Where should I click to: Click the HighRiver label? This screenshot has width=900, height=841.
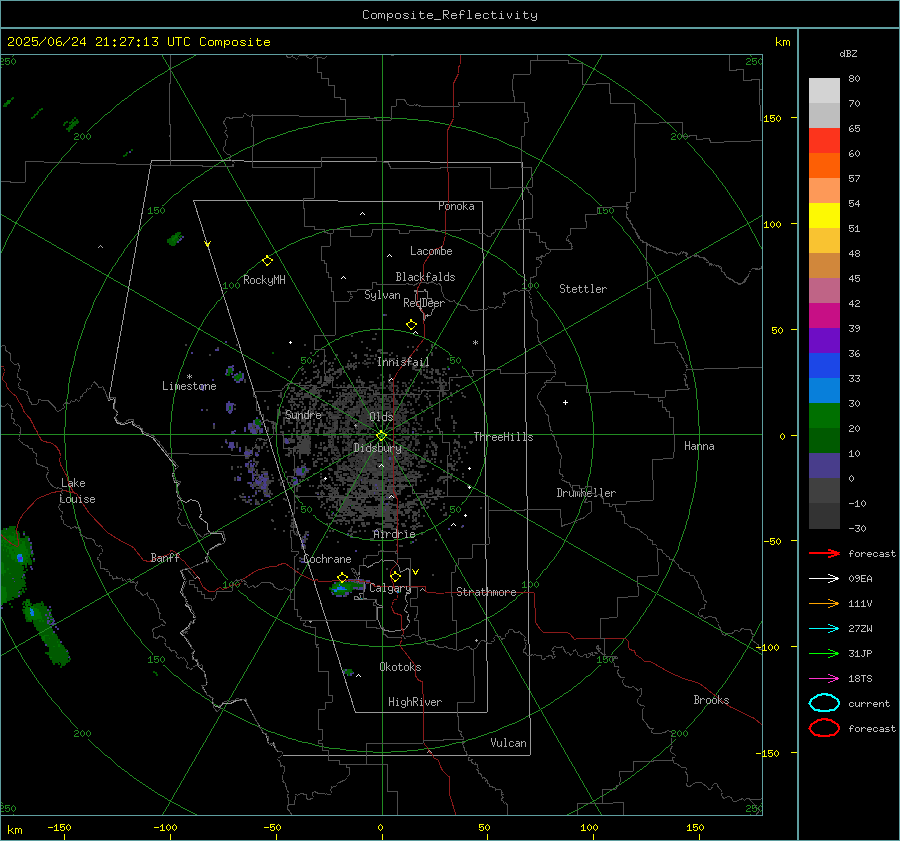(x=415, y=702)
